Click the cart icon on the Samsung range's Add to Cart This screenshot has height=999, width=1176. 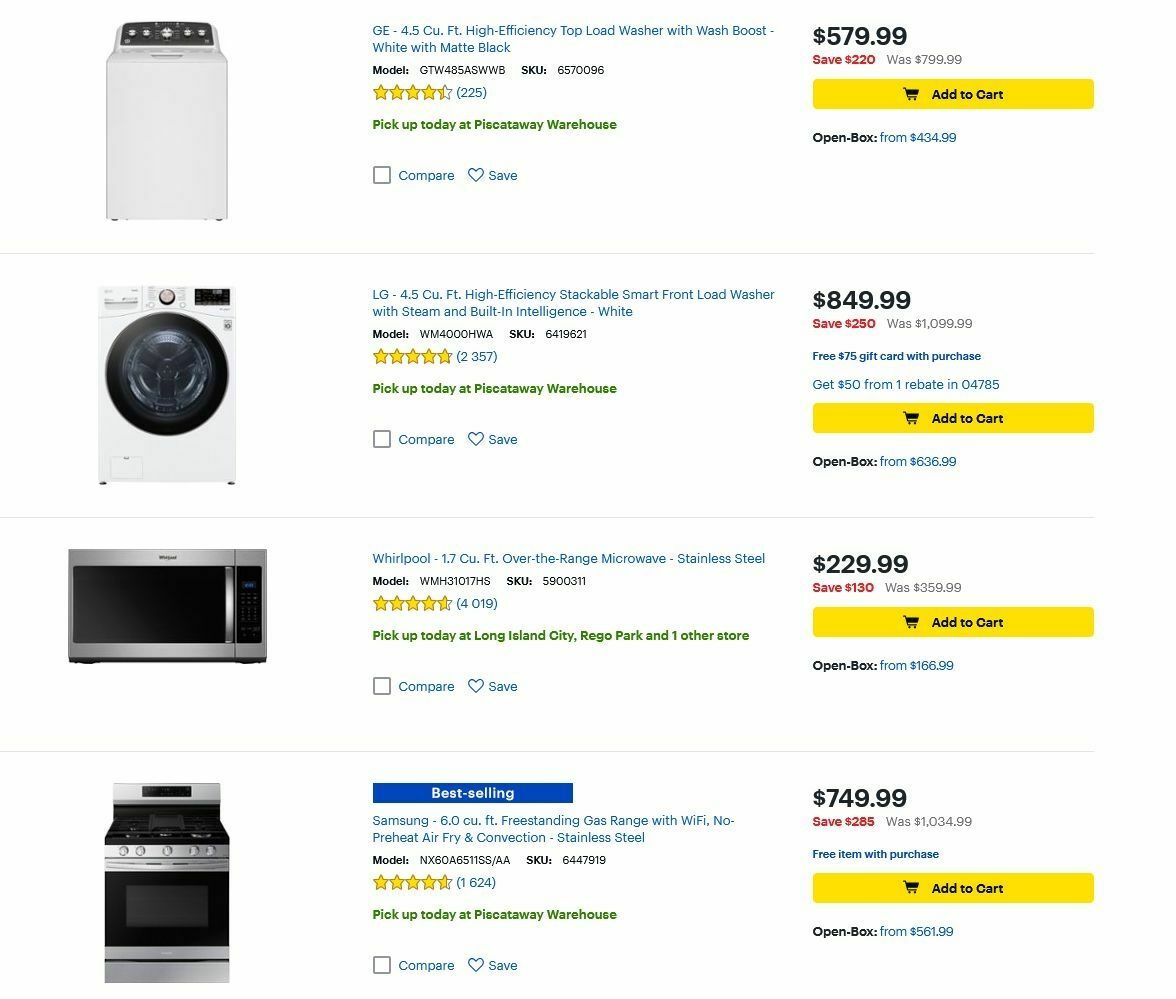coord(911,888)
